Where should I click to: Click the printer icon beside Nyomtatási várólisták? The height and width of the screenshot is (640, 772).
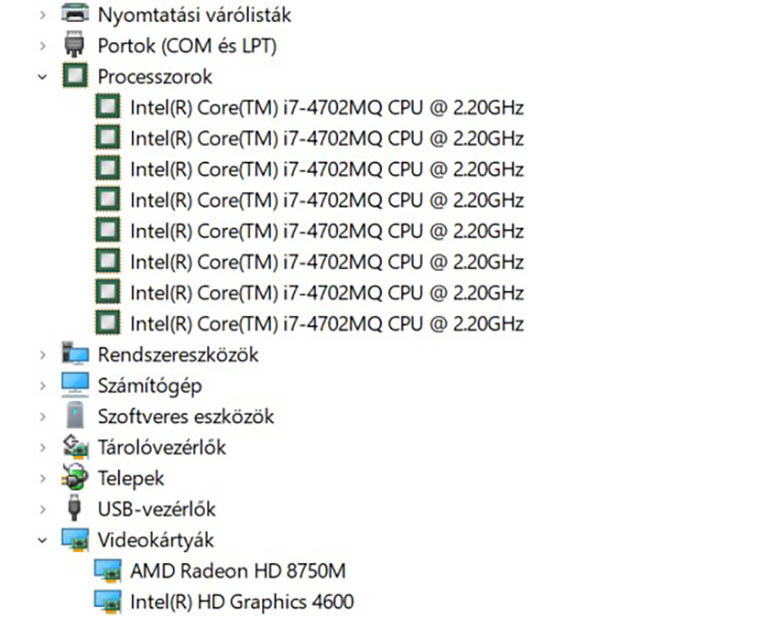coord(75,13)
